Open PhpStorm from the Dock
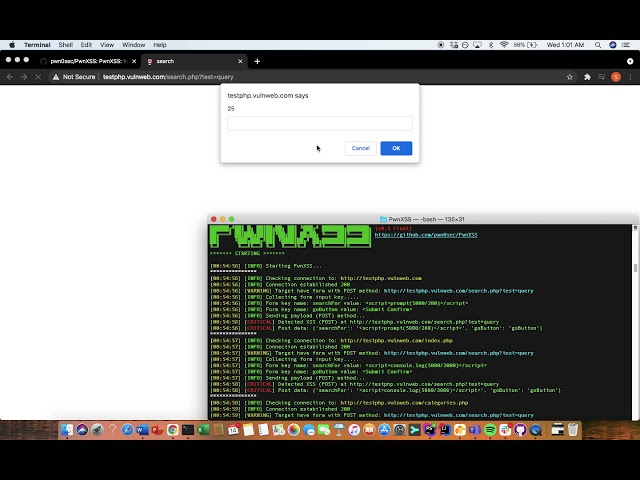The height and width of the screenshot is (480, 640). (430, 430)
